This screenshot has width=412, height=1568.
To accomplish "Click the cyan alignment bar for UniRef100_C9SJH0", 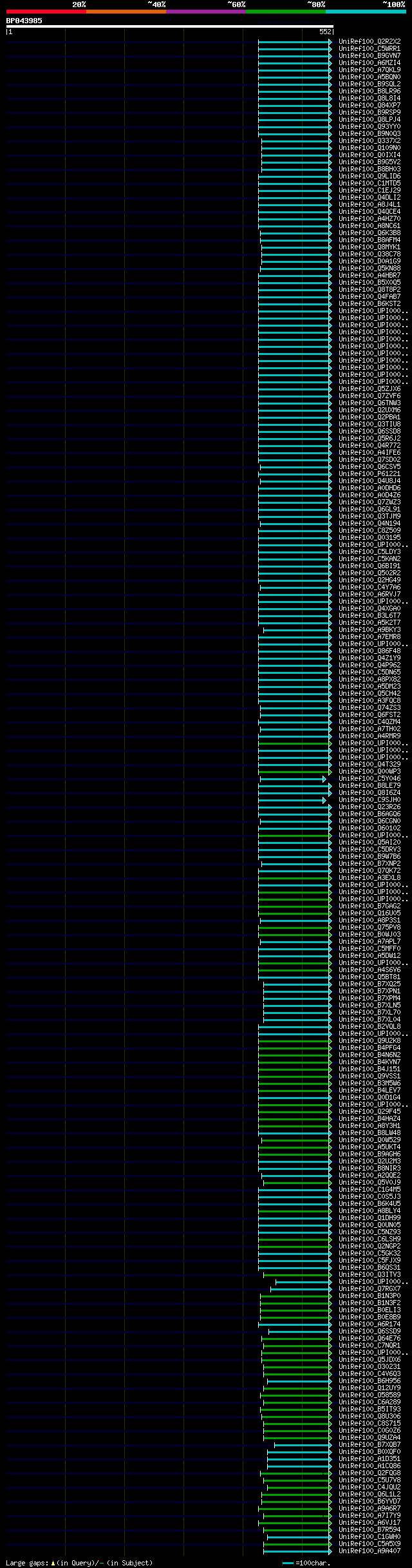I will 292,800.
